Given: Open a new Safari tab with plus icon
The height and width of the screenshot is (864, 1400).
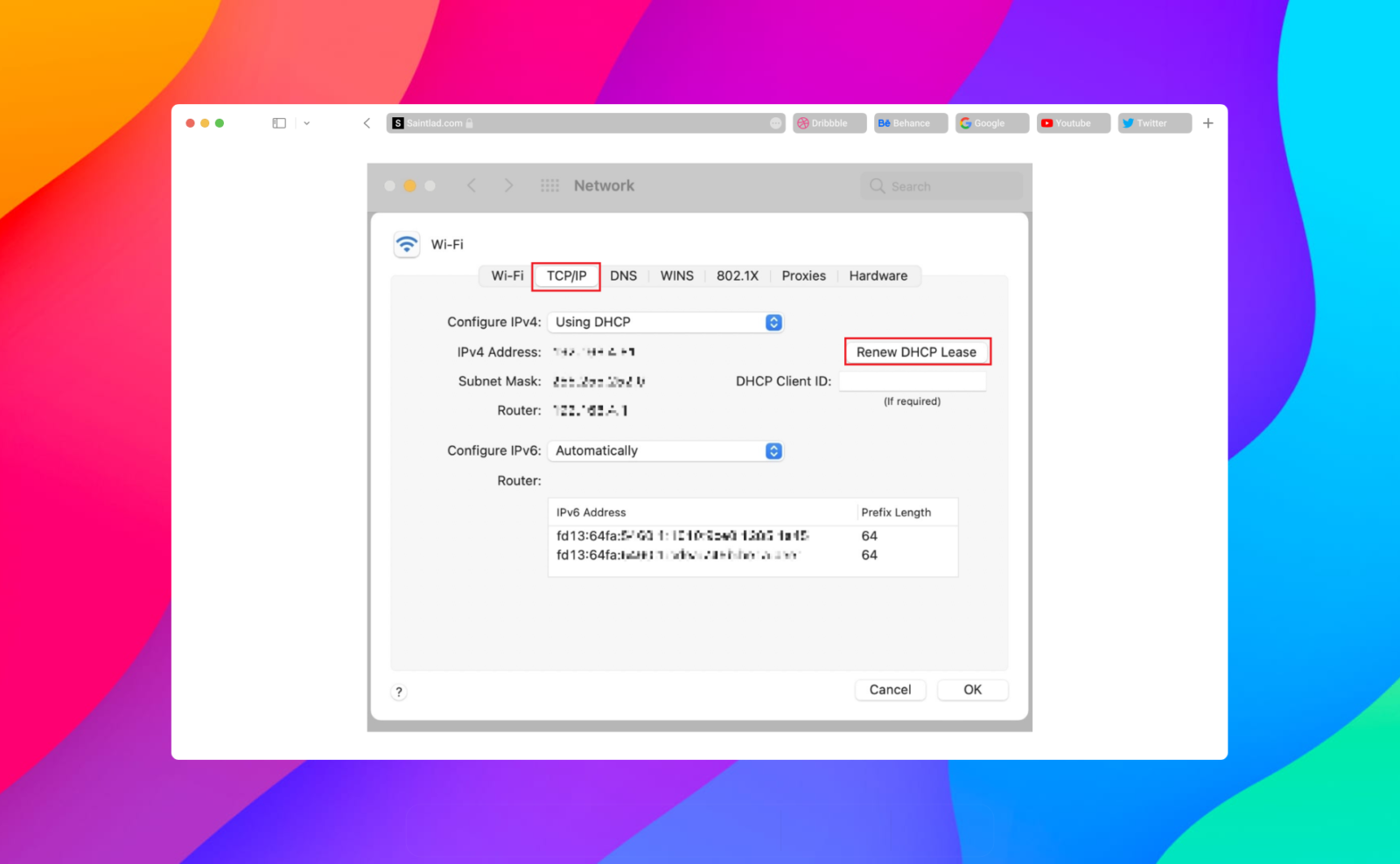Looking at the screenshot, I should pyautogui.click(x=1208, y=122).
